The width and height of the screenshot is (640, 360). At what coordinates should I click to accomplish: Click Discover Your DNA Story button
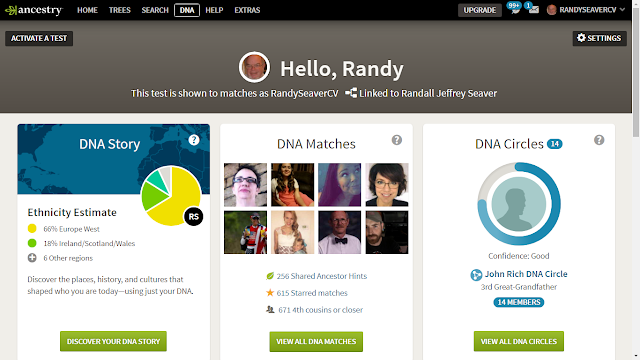click(113, 341)
